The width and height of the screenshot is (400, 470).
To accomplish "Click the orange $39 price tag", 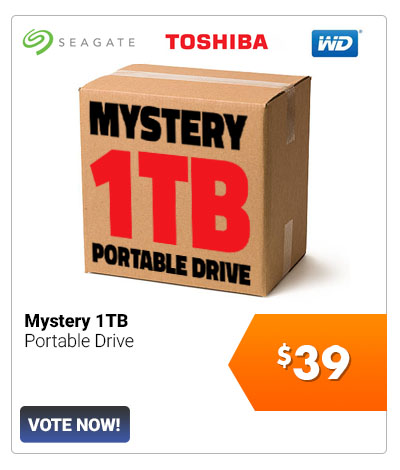I will click(x=308, y=362).
